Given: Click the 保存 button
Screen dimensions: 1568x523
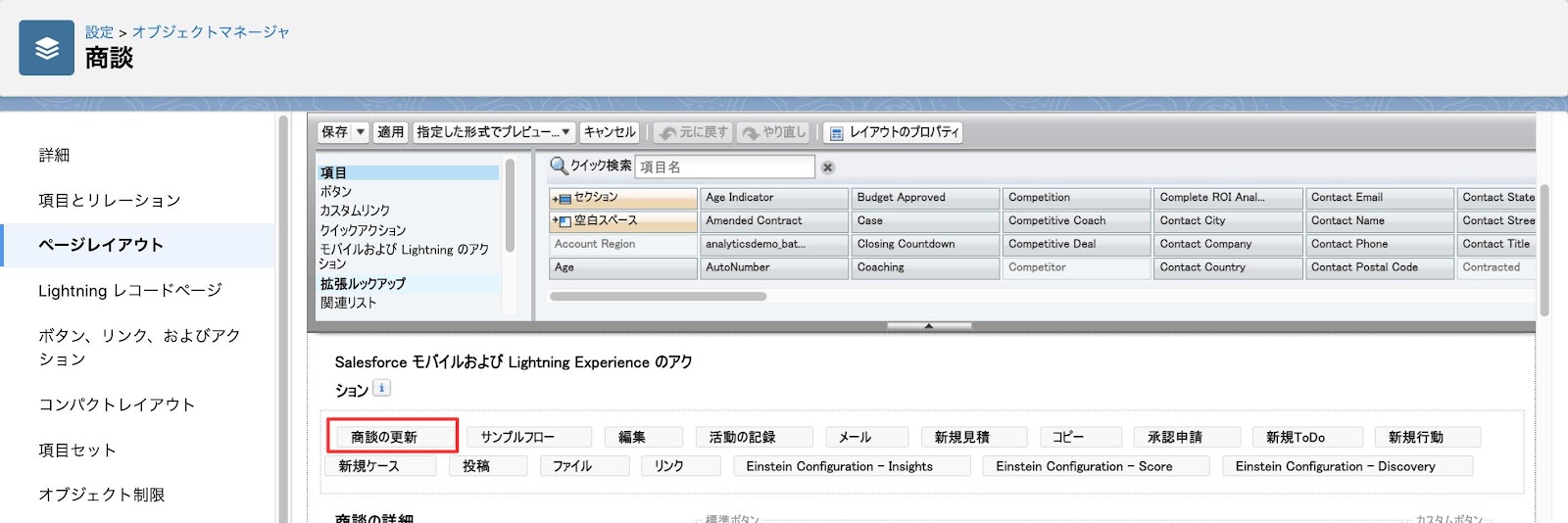Looking at the screenshot, I should [334, 132].
